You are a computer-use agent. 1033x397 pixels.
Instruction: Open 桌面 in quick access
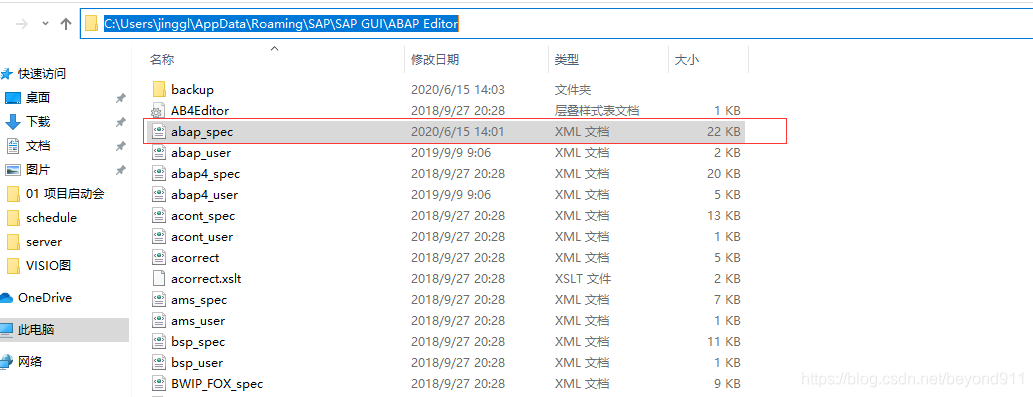click(38, 98)
